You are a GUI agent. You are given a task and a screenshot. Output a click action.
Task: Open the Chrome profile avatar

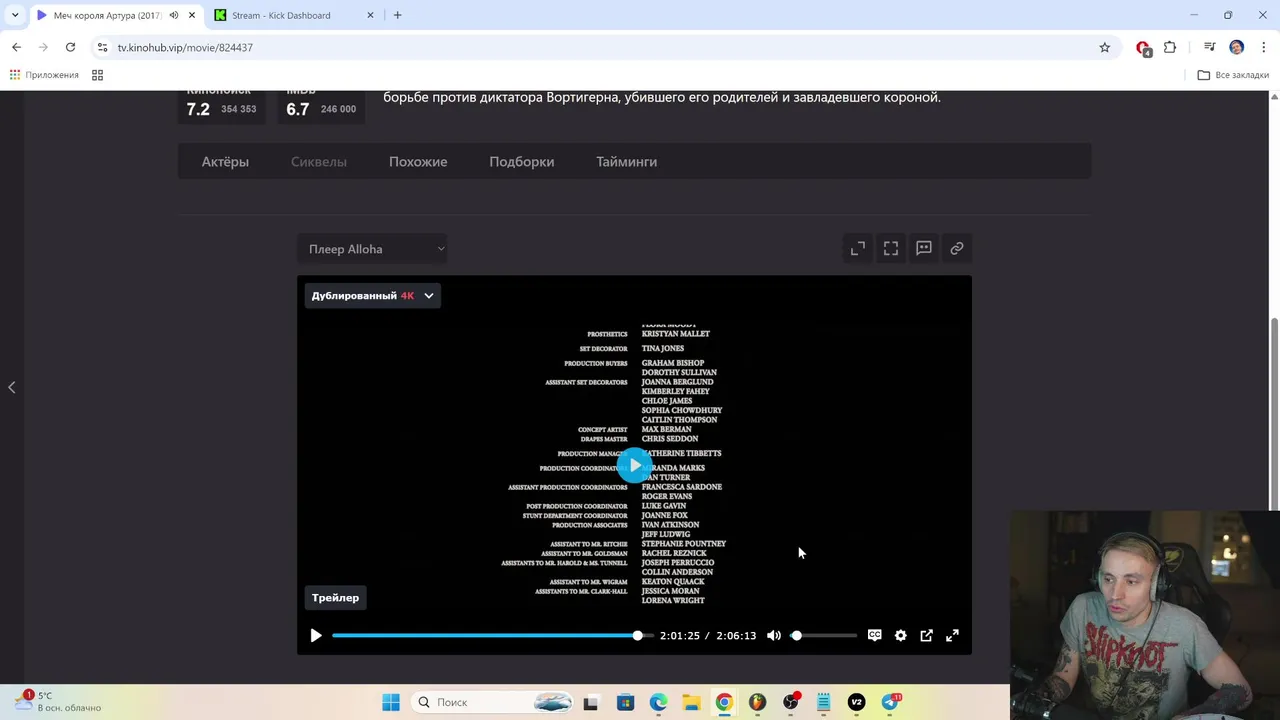(x=1237, y=47)
